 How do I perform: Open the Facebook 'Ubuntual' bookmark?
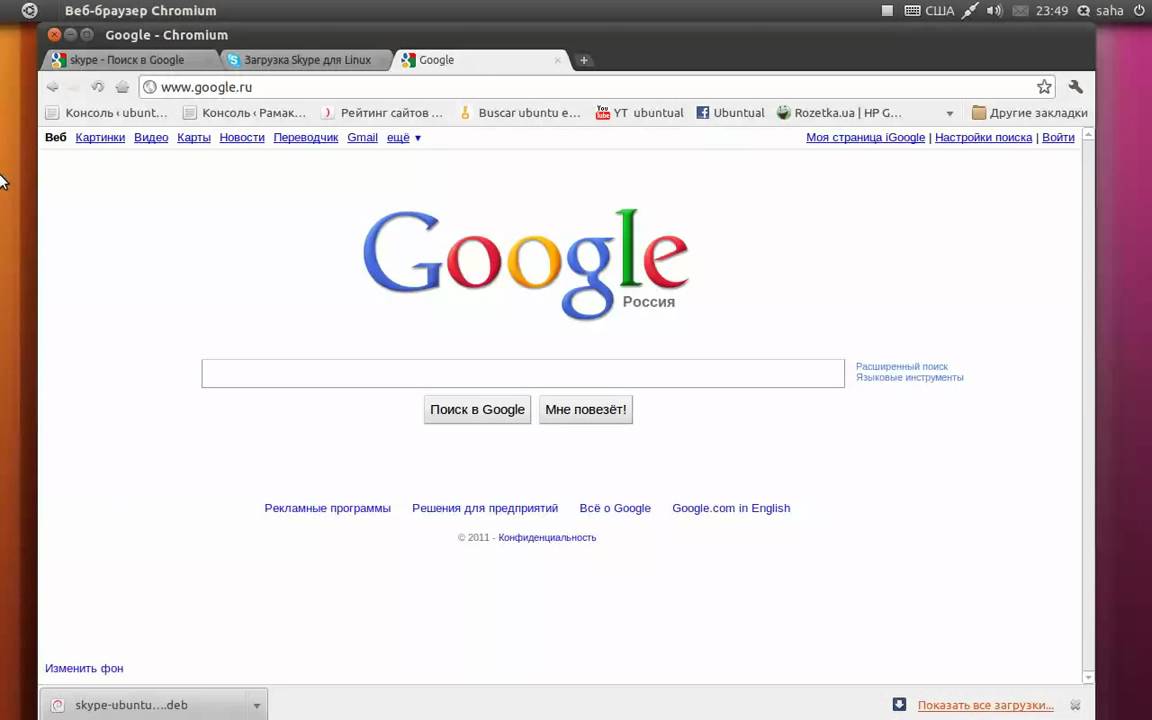point(730,112)
